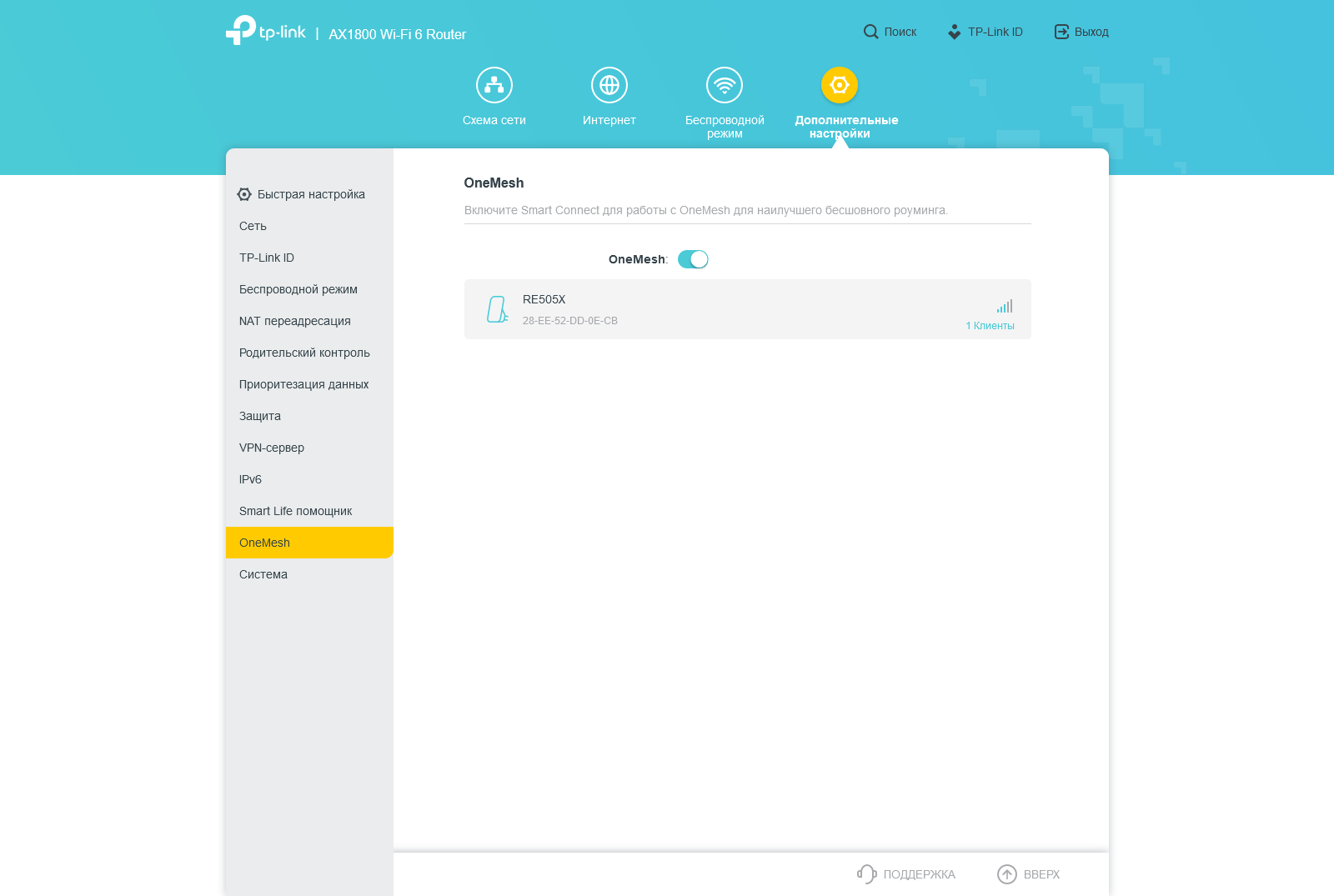Open Родительский контроль in the sidebar
The width and height of the screenshot is (1334, 896).
(309, 353)
